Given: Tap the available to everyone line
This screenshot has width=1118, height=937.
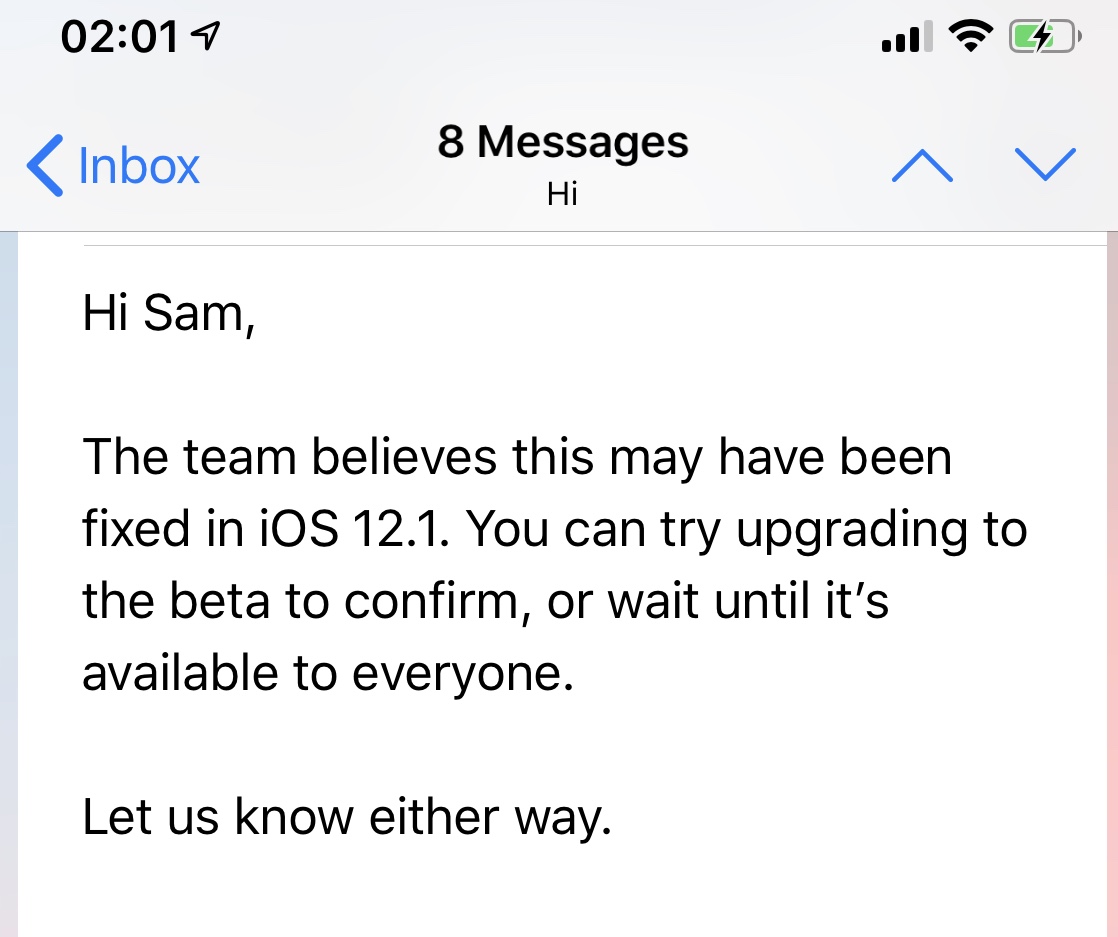Looking at the screenshot, I should [x=328, y=673].
